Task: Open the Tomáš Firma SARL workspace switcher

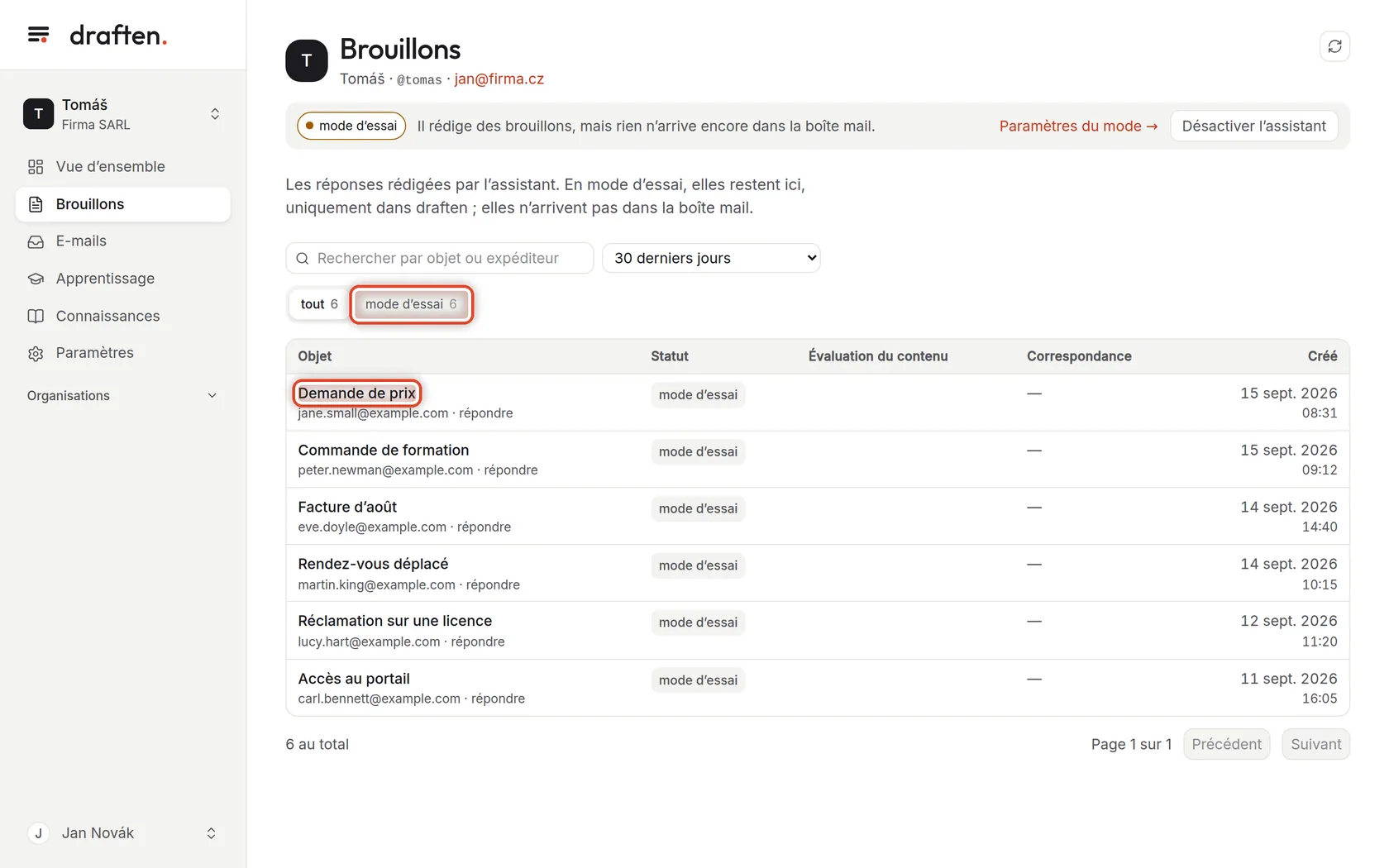Action: 122,114
